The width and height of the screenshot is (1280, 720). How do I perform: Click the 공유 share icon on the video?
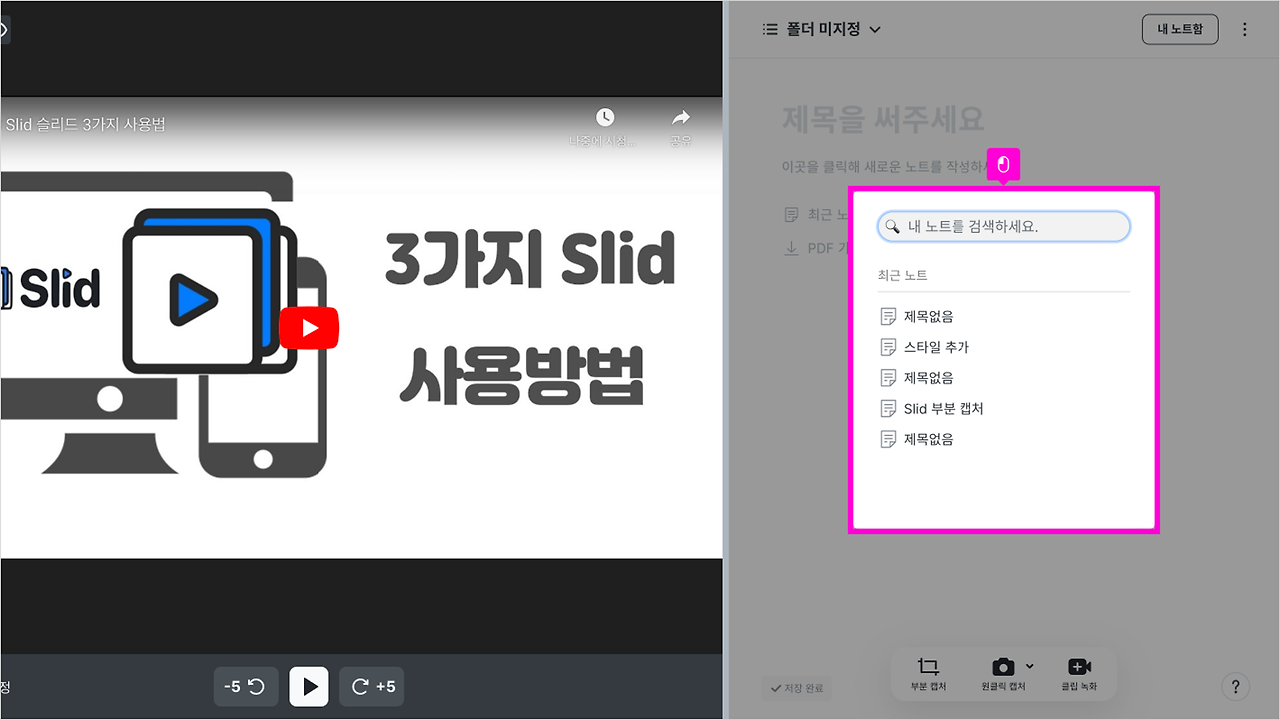(681, 118)
